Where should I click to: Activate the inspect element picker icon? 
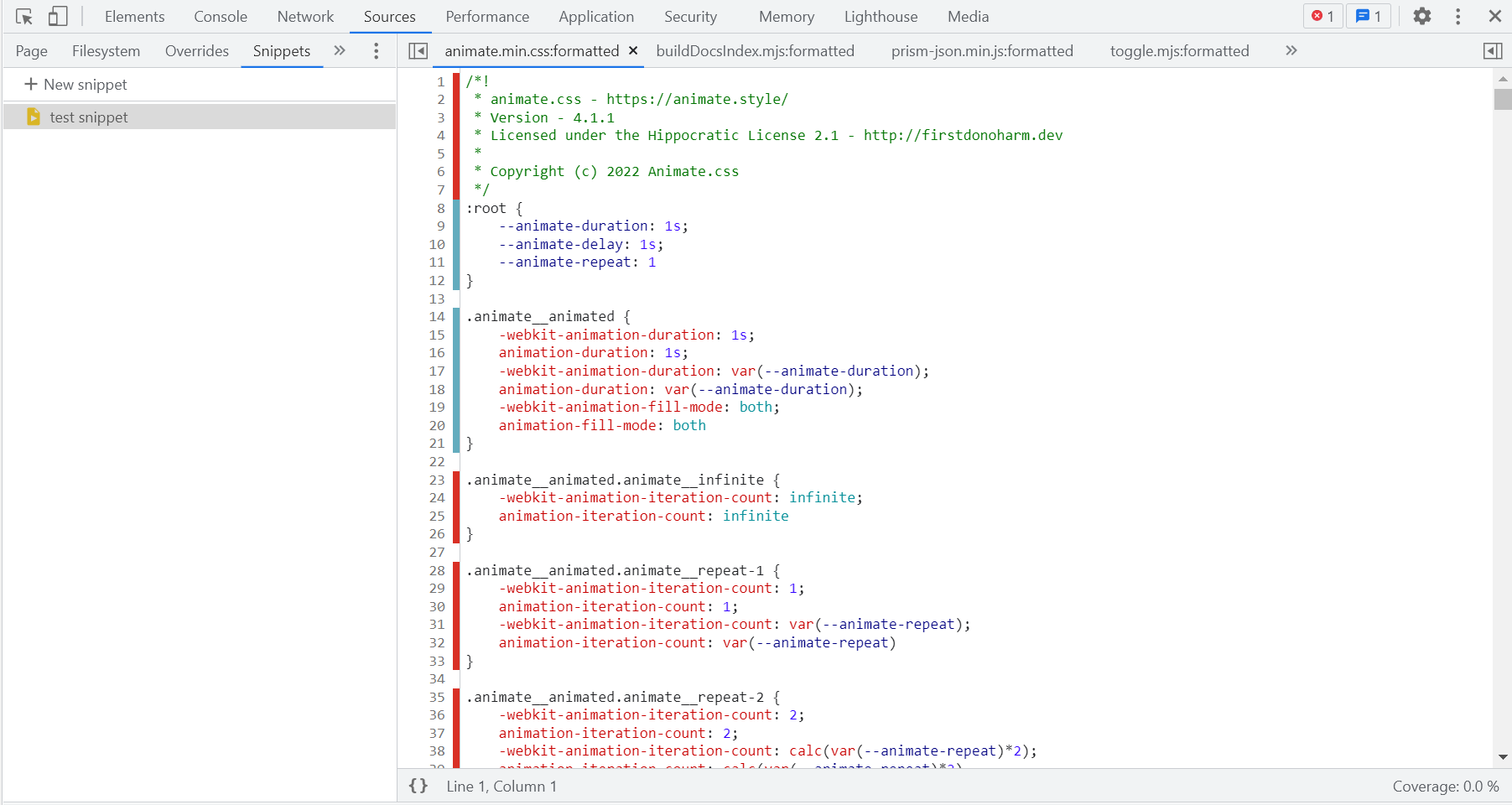point(23,17)
